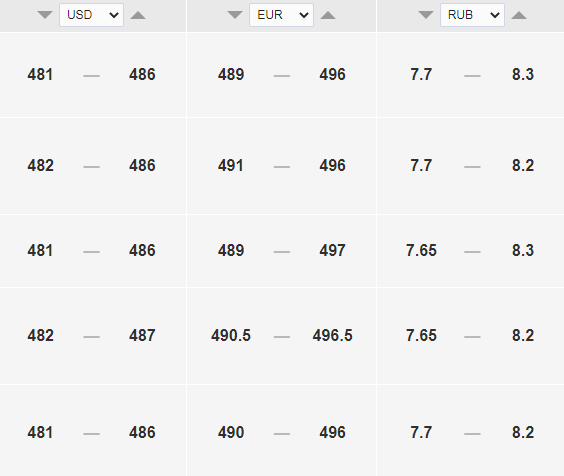564x476 pixels.
Task: Sort USD column ascending with up arrow
Action: (x=138, y=15)
